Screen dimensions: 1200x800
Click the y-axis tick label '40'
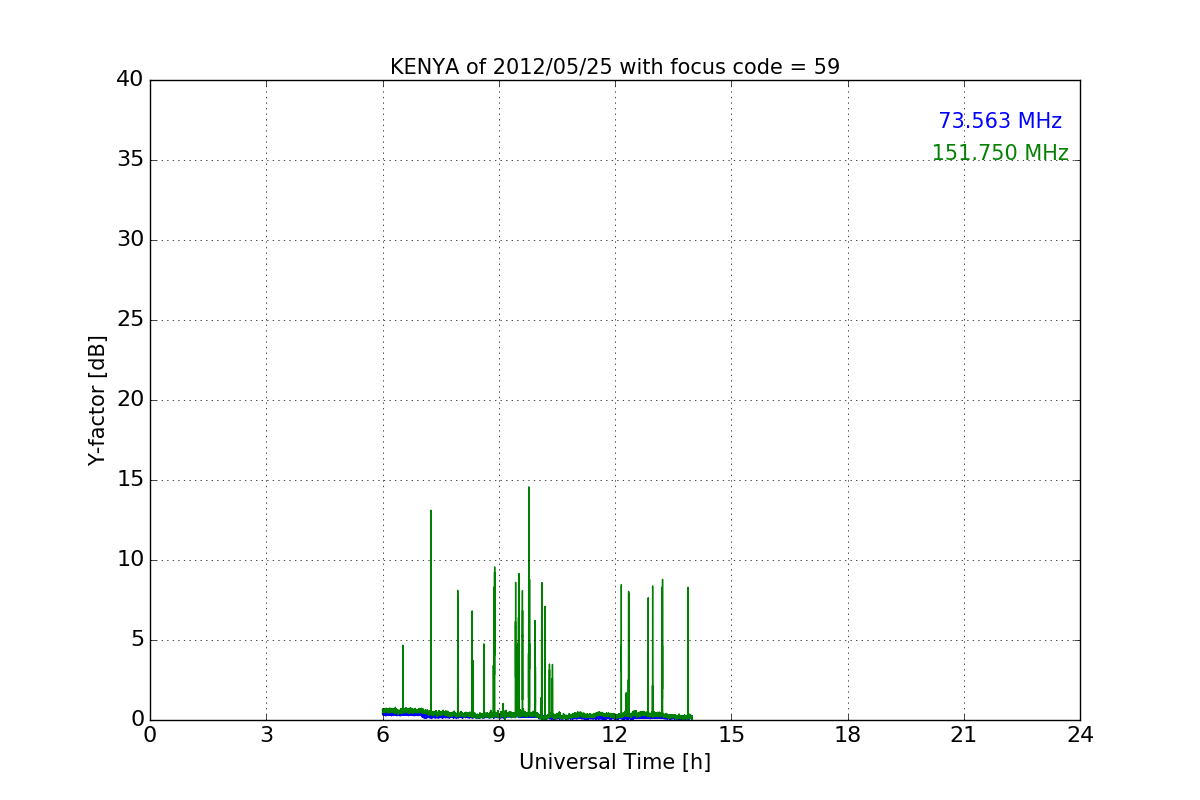130,80
